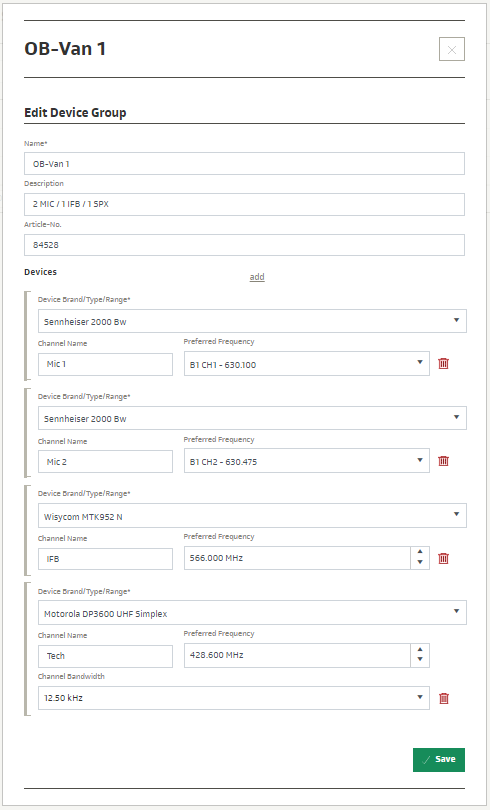Screen dimensions: 490x810
Task: Remove the IFB device with trash icon
Action: click(x=443, y=558)
